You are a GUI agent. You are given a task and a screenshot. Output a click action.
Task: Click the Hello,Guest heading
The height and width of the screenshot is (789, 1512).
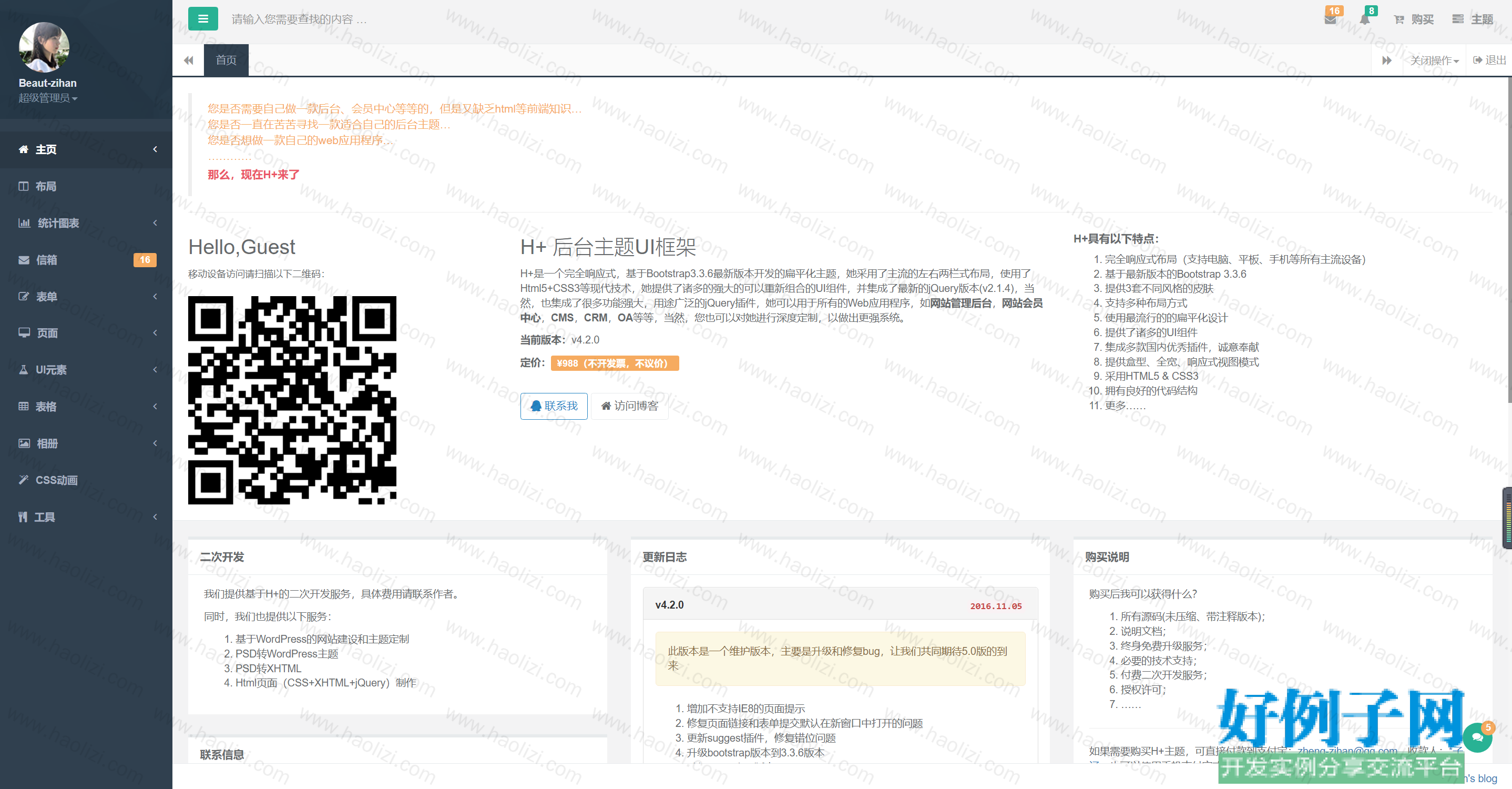point(242,247)
